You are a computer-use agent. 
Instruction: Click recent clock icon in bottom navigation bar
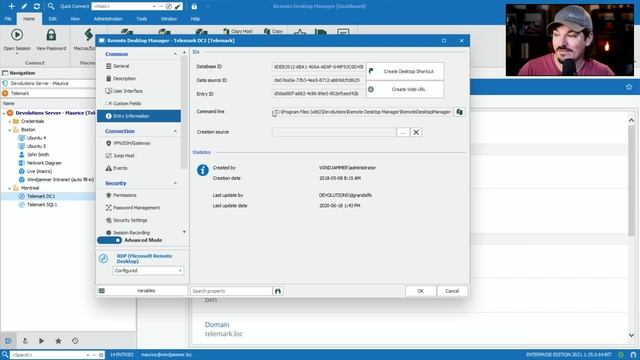75,341
